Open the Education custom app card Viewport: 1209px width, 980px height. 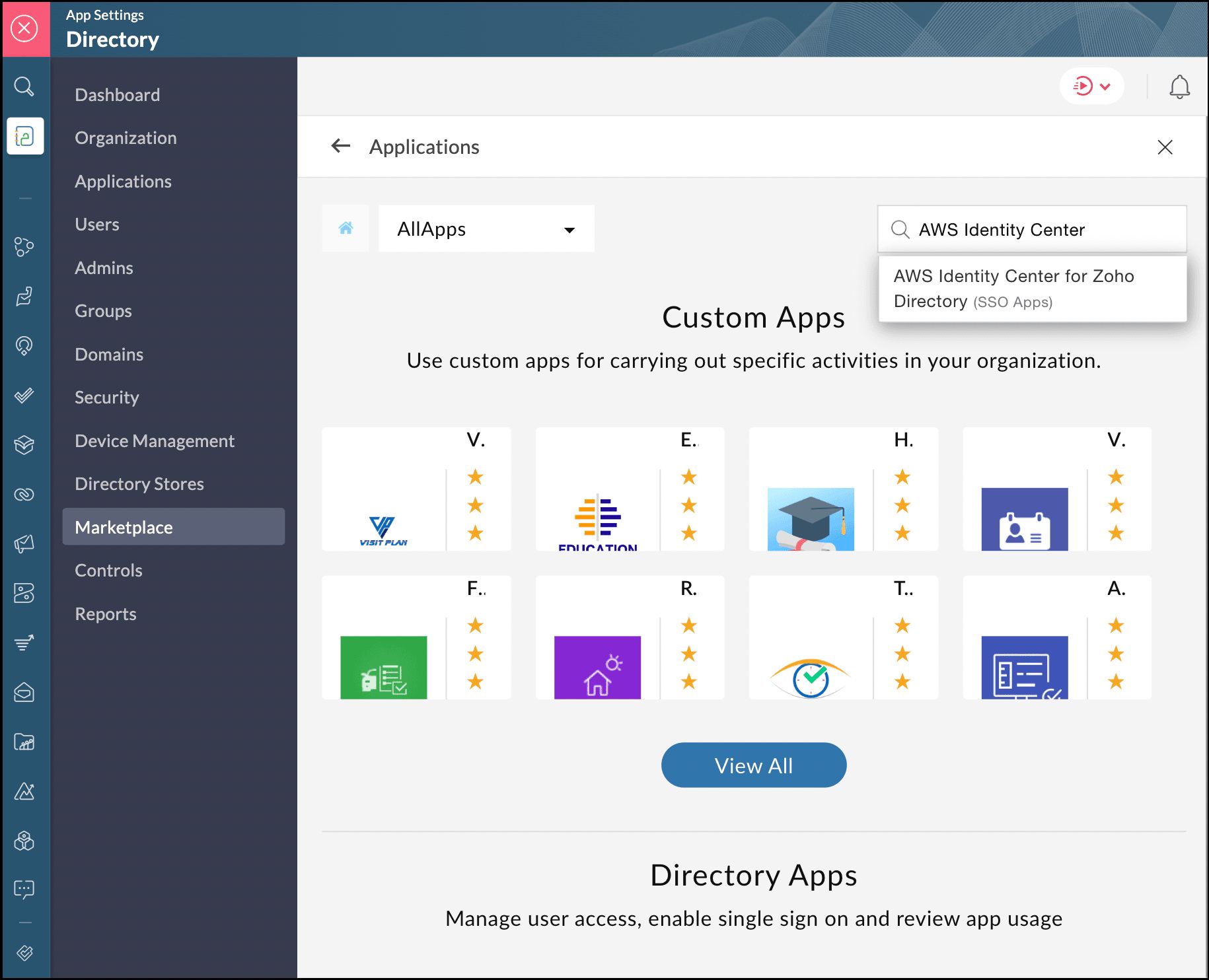[x=630, y=489]
